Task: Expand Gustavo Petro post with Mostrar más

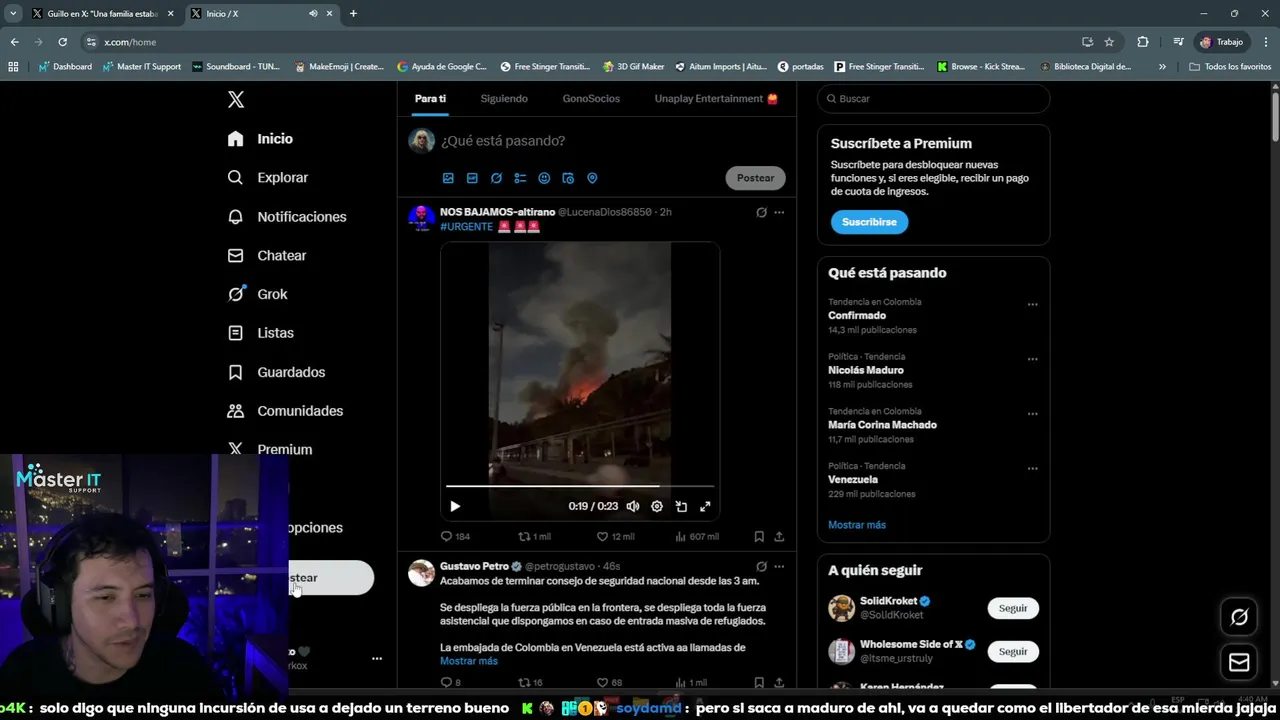Action: [468, 661]
